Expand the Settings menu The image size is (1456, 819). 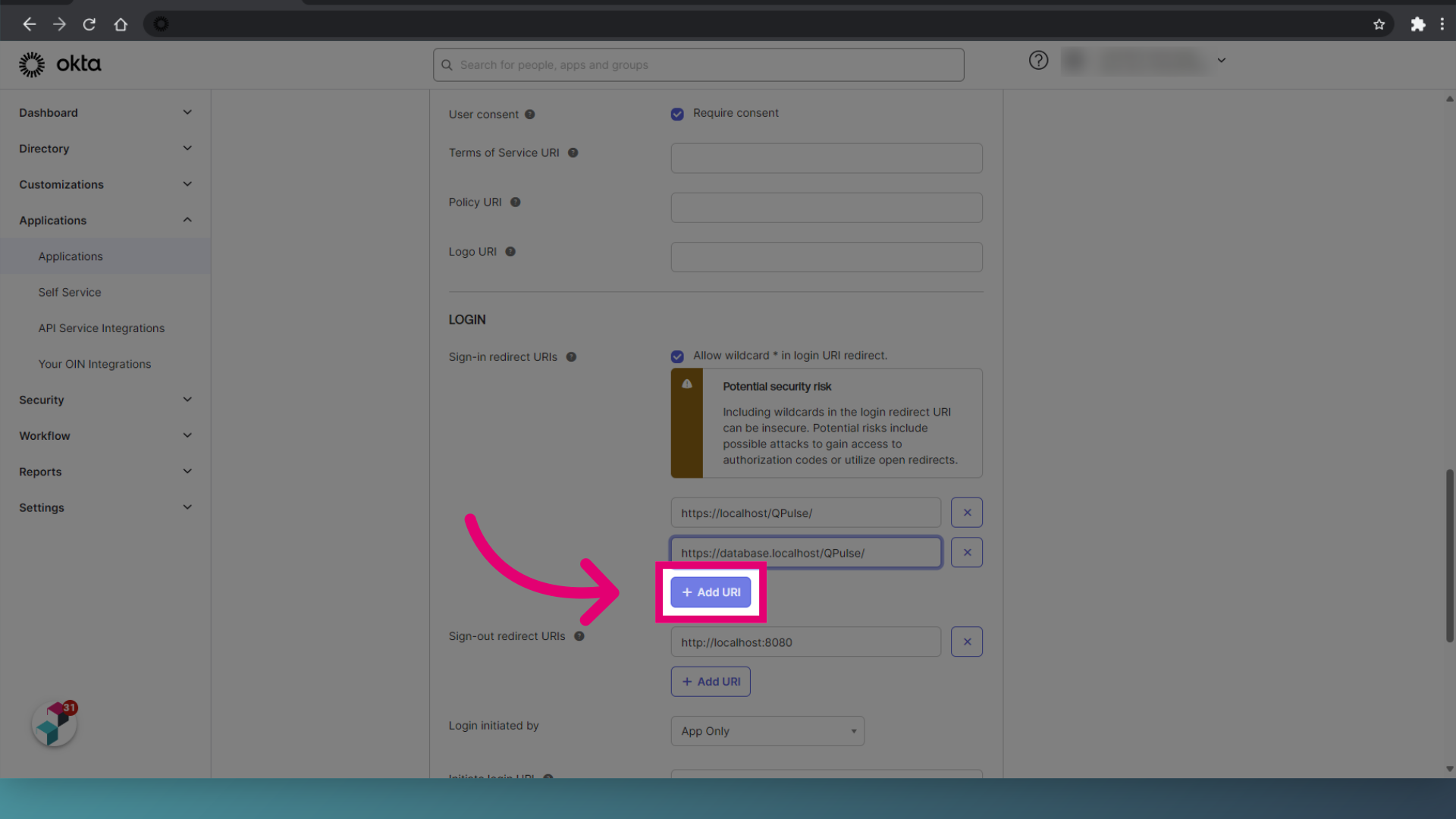point(105,507)
